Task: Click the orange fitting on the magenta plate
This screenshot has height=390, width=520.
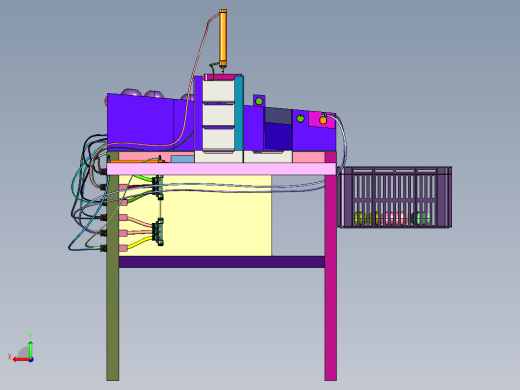Action: pyautogui.click(x=323, y=119)
